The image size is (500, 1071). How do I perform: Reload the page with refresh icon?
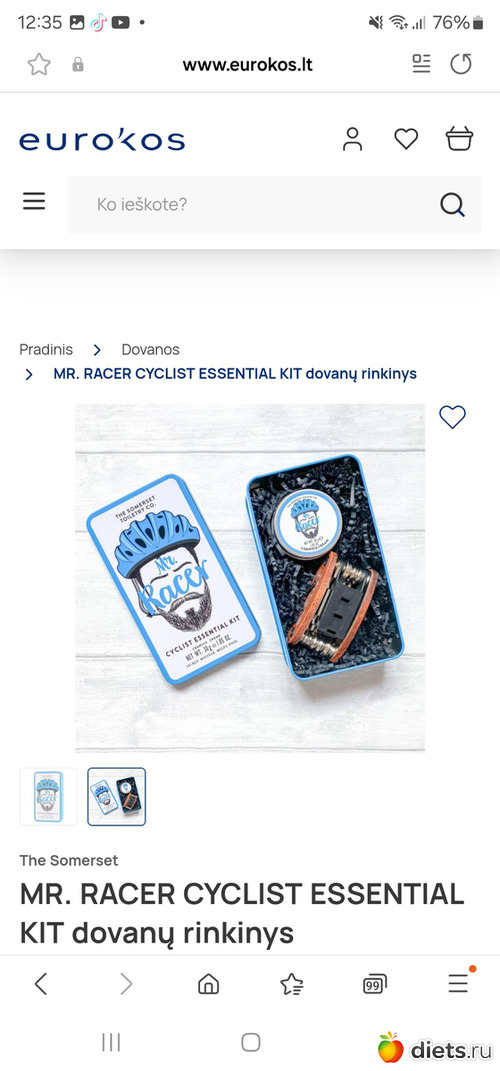(461, 64)
